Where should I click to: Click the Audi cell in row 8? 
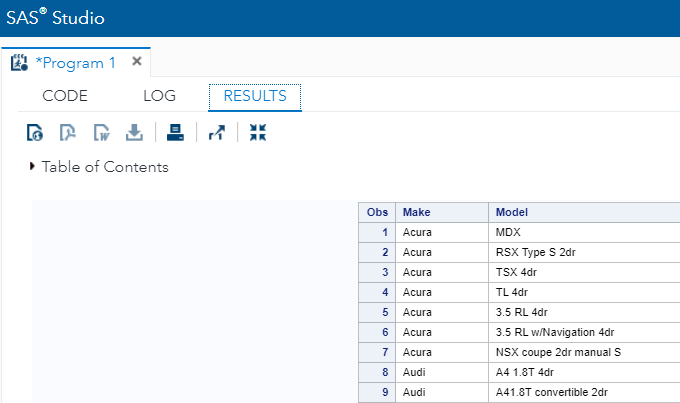pos(414,372)
